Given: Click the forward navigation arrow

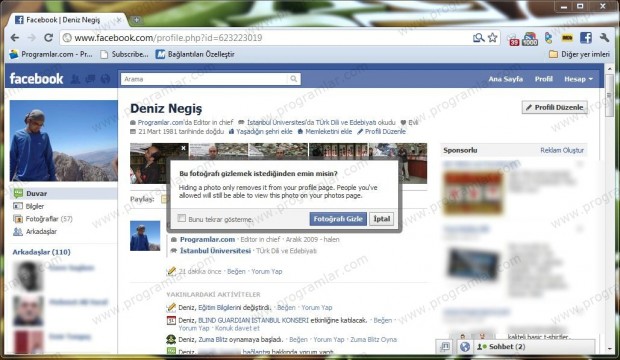Looking at the screenshot, I should click(32, 38).
